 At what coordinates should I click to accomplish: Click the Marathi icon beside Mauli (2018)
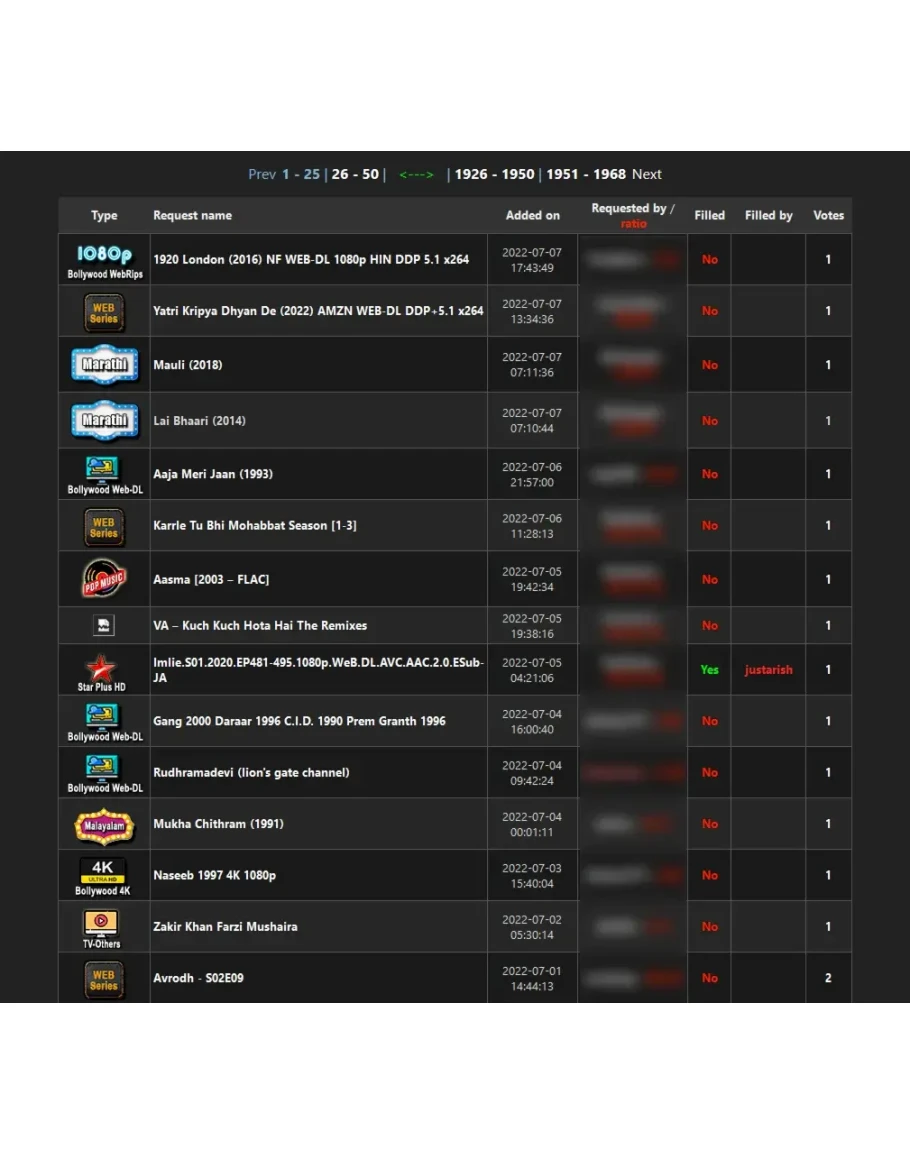(x=104, y=365)
